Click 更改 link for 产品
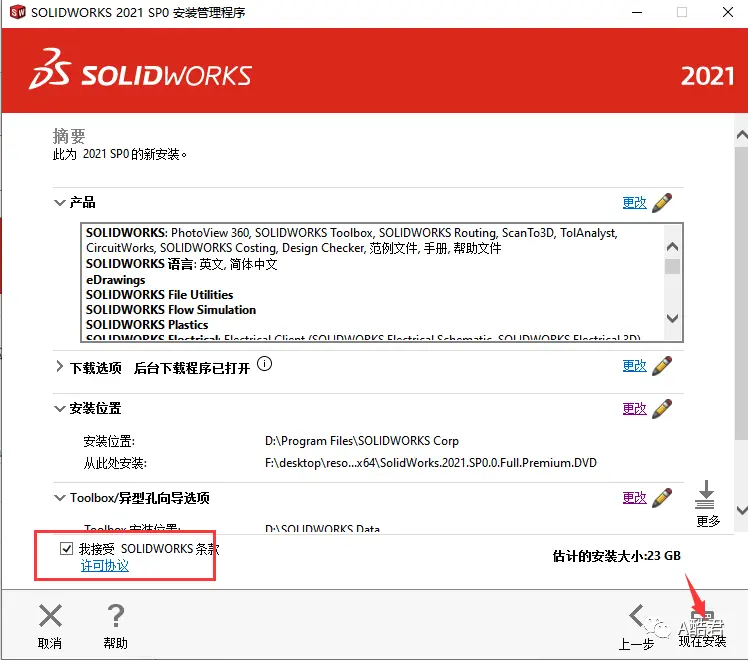 point(634,203)
